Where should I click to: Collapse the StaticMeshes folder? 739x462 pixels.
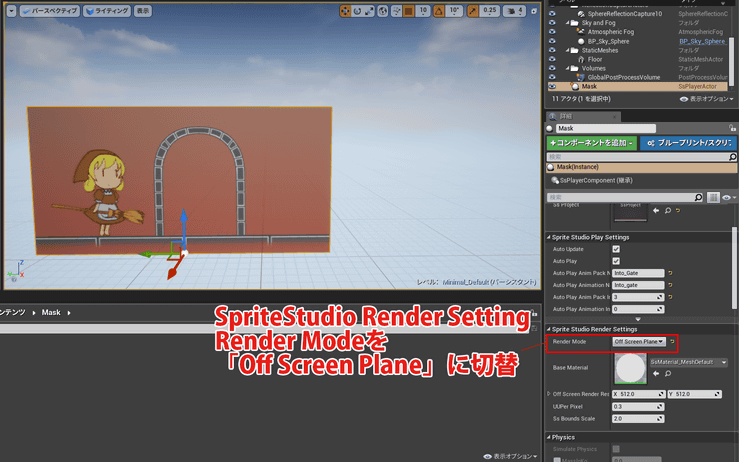pos(567,50)
